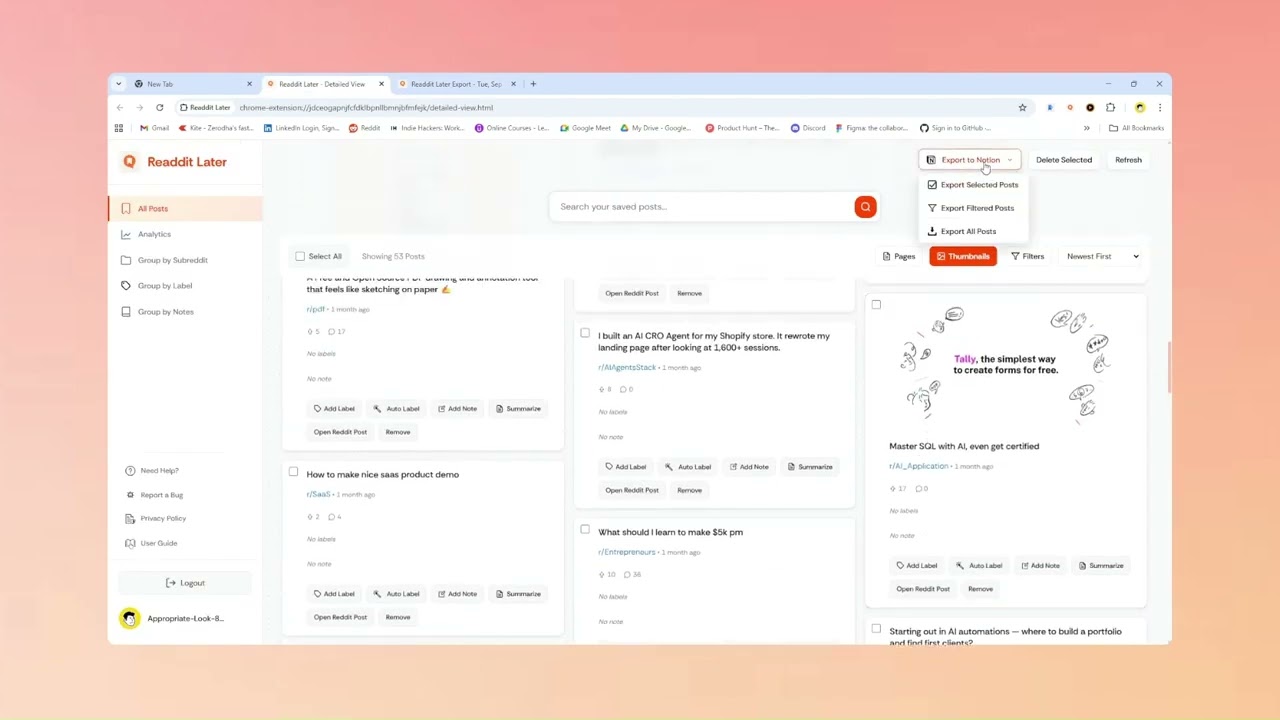Screen dimensions: 1280x720
Task: Click the Logout button
Action: point(185,583)
